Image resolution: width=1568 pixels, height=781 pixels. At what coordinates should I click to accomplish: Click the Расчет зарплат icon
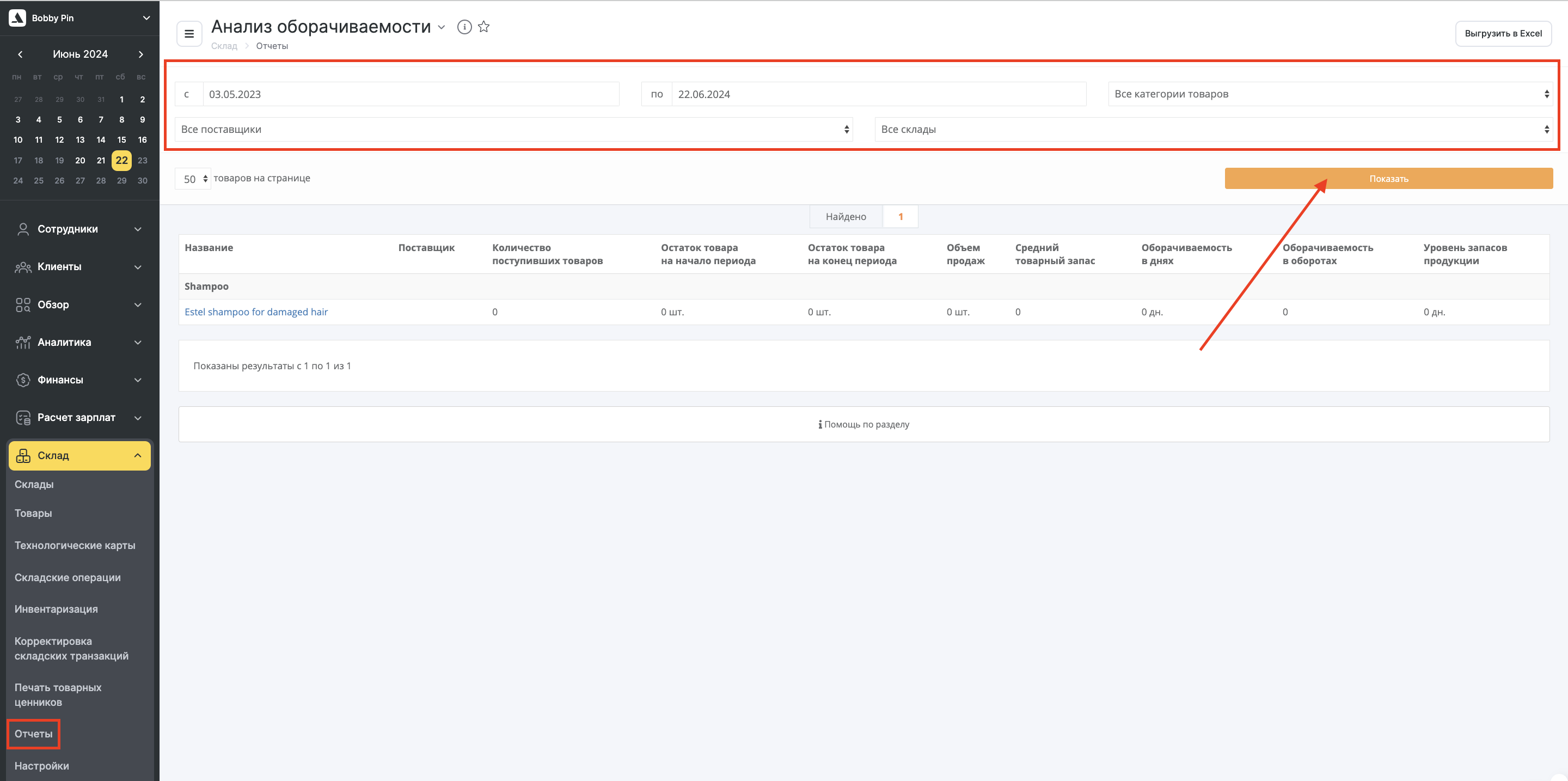pyautogui.click(x=23, y=418)
